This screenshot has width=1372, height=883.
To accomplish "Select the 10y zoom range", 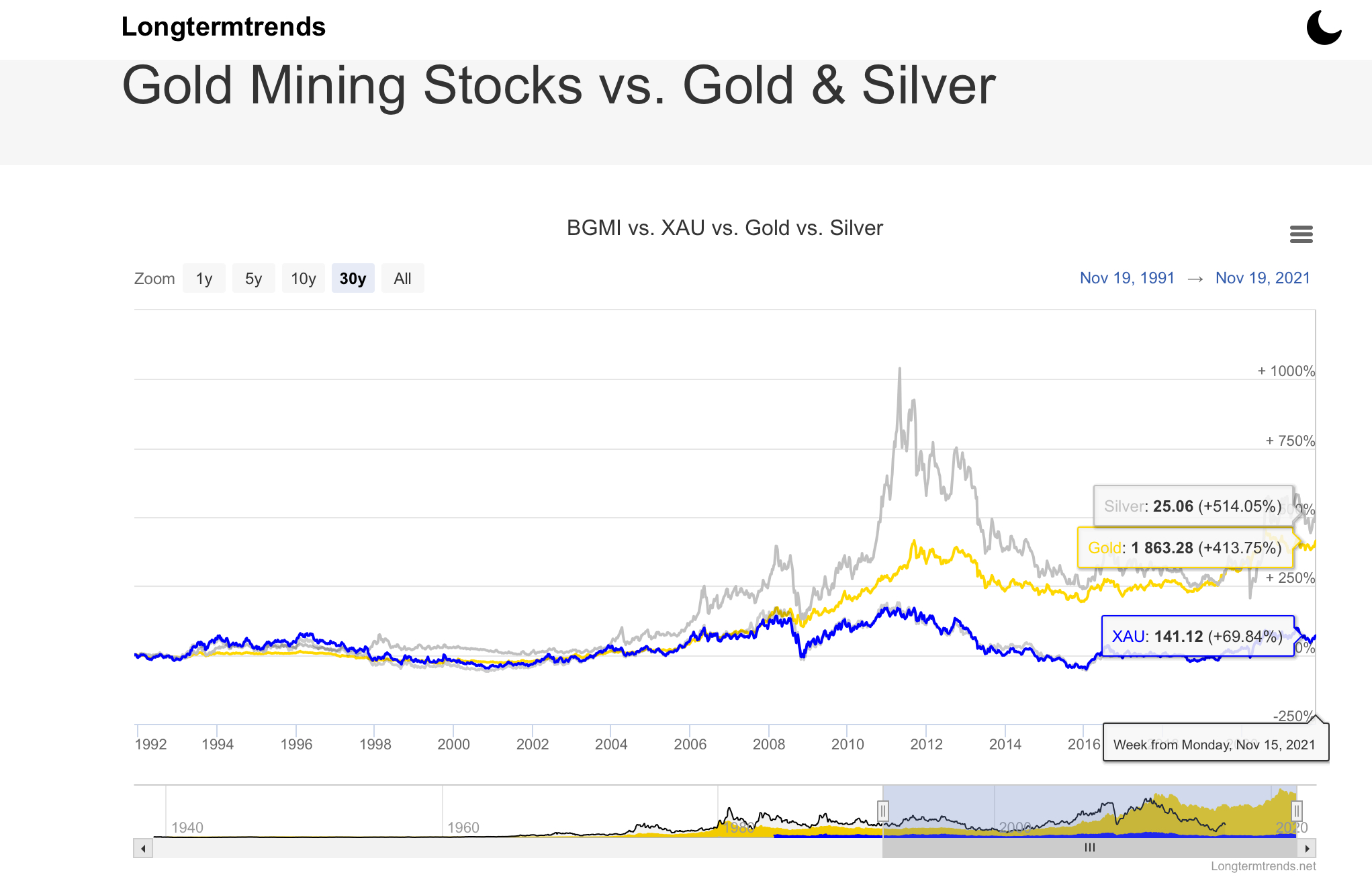I will (303, 279).
